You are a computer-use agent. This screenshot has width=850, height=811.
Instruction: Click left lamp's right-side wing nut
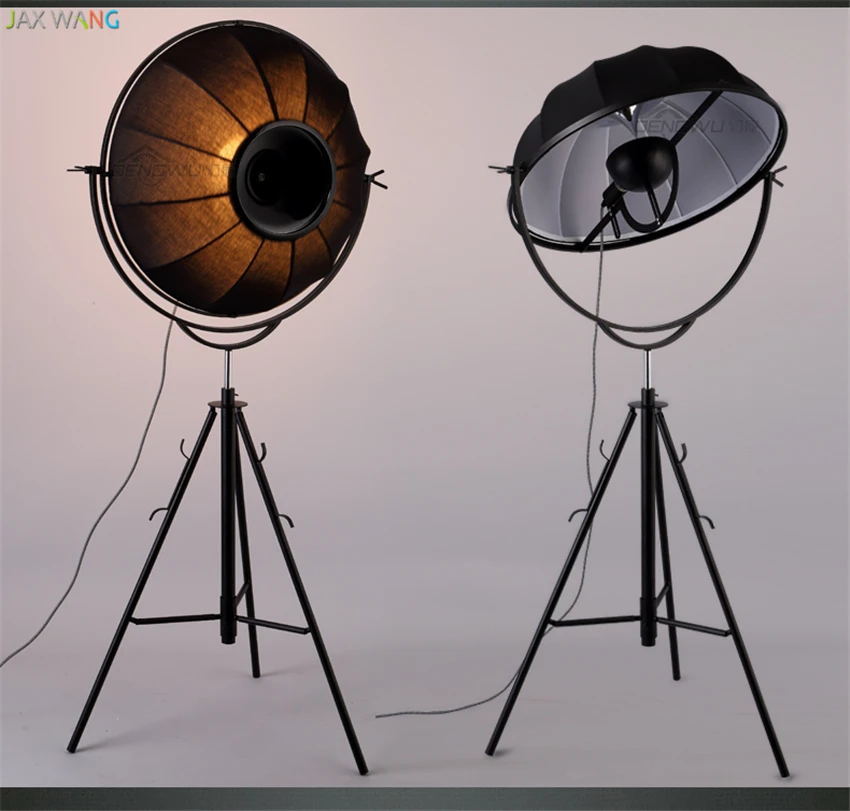pos(377,178)
